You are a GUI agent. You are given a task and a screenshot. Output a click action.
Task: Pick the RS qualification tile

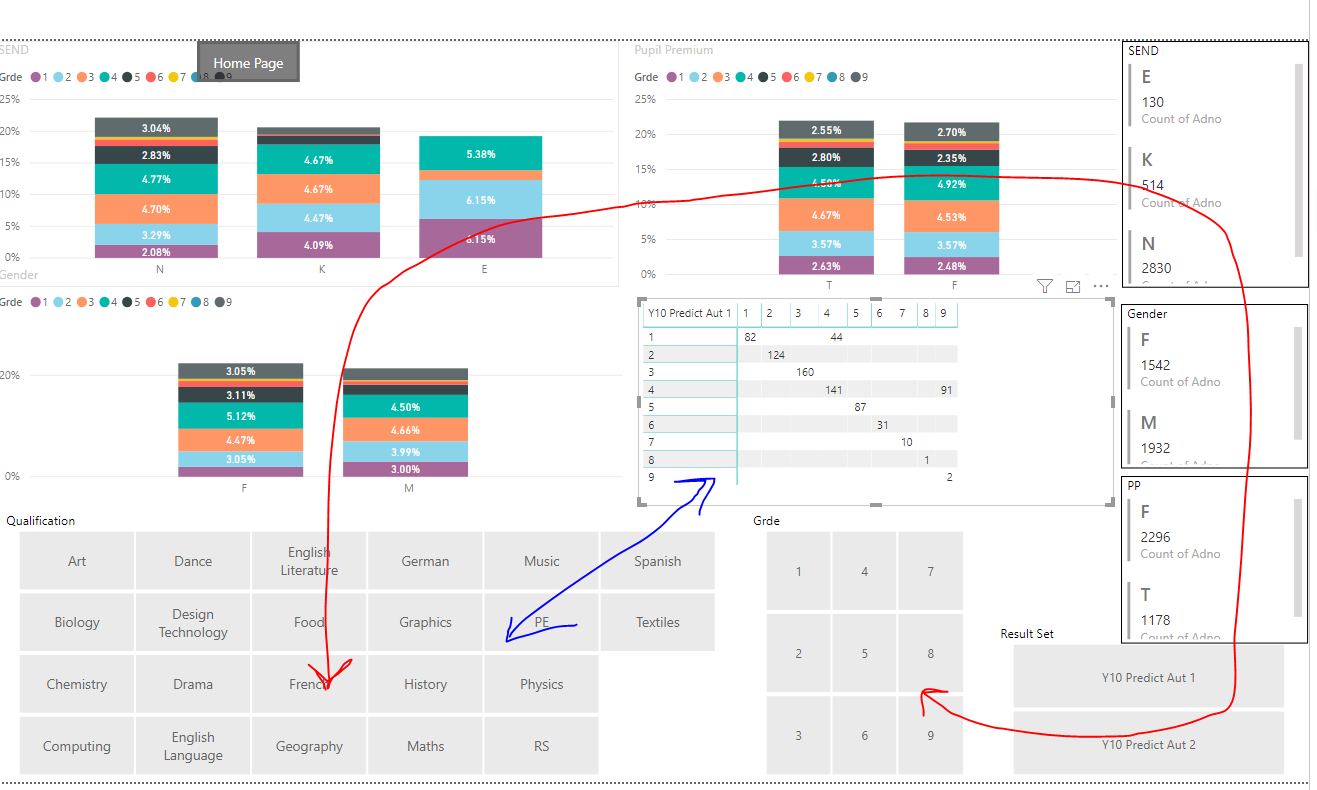pyautogui.click(x=541, y=746)
